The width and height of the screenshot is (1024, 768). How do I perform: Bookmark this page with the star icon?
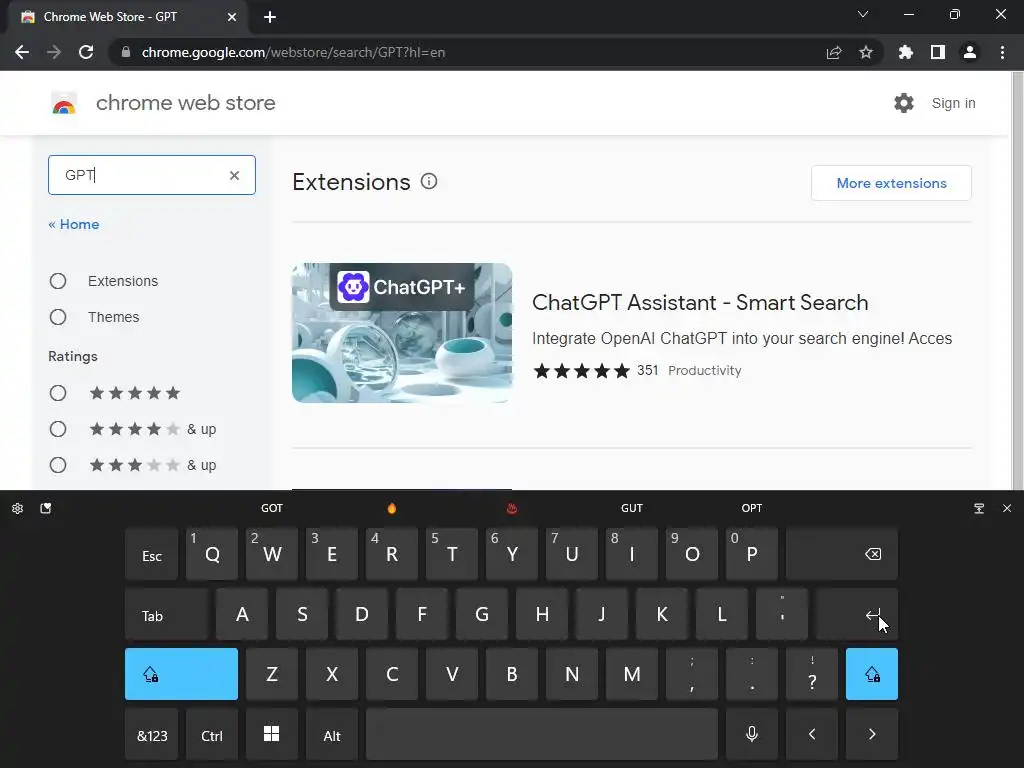[x=866, y=52]
